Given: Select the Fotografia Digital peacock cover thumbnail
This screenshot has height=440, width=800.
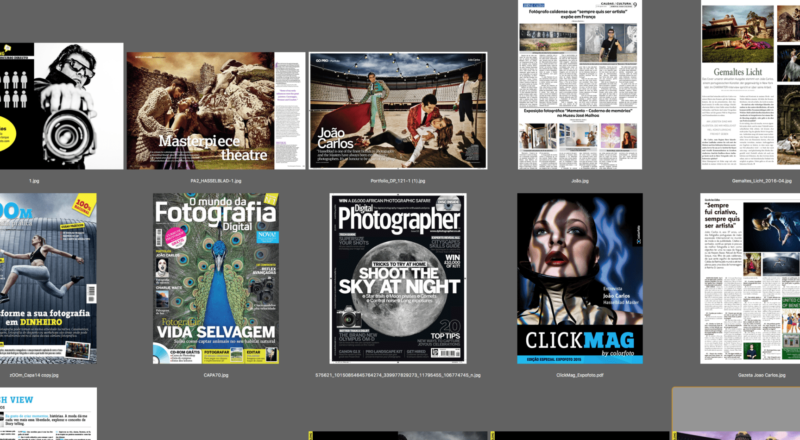Looking at the screenshot, I should [216, 278].
